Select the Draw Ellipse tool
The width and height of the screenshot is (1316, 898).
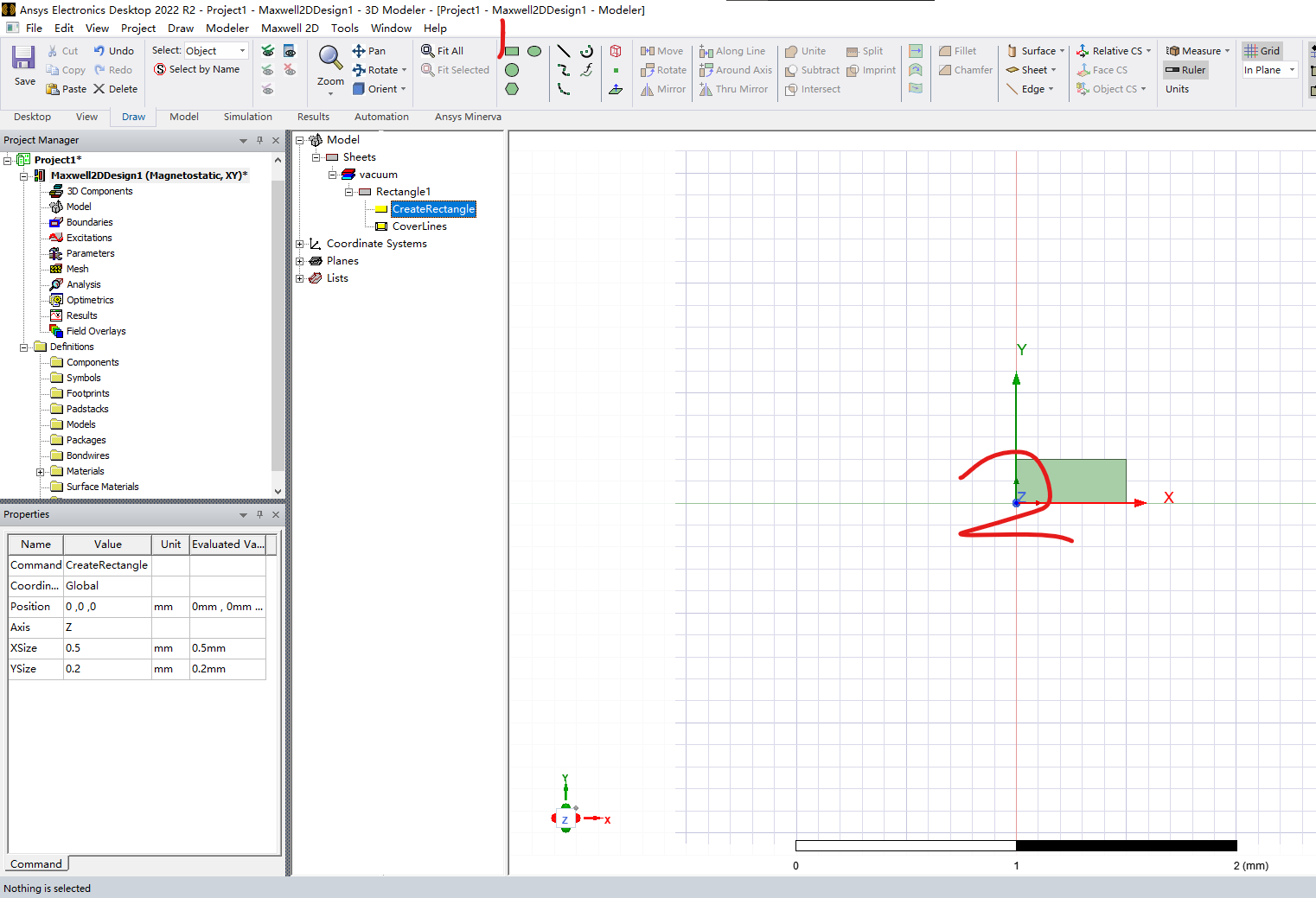click(534, 51)
